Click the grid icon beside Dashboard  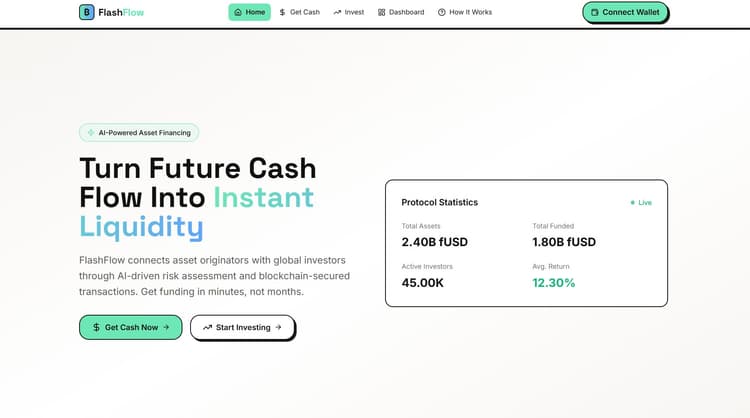point(381,12)
